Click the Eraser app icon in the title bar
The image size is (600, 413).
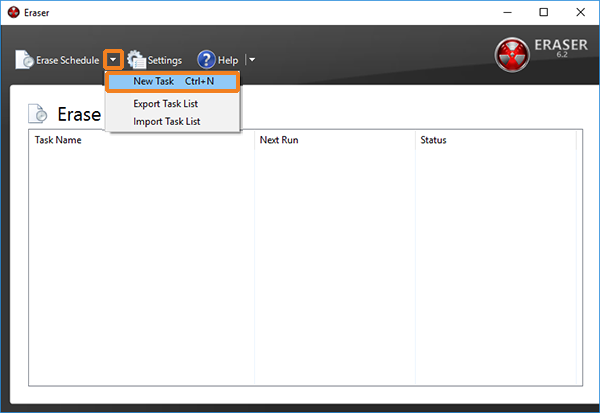pyautogui.click(x=13, y=12)
